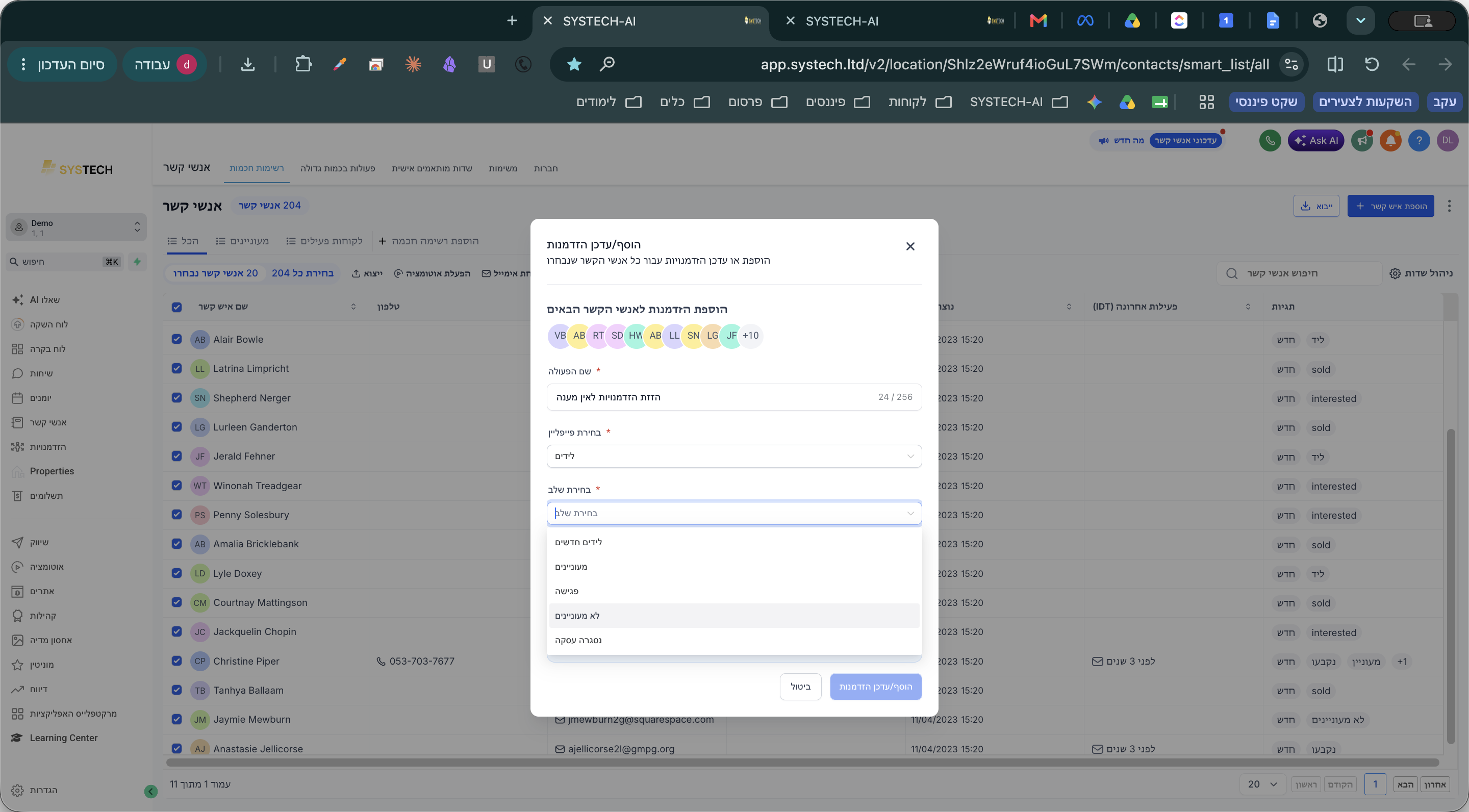
Task: Close the add/update opportunity dialog
Action: (910, 246)
